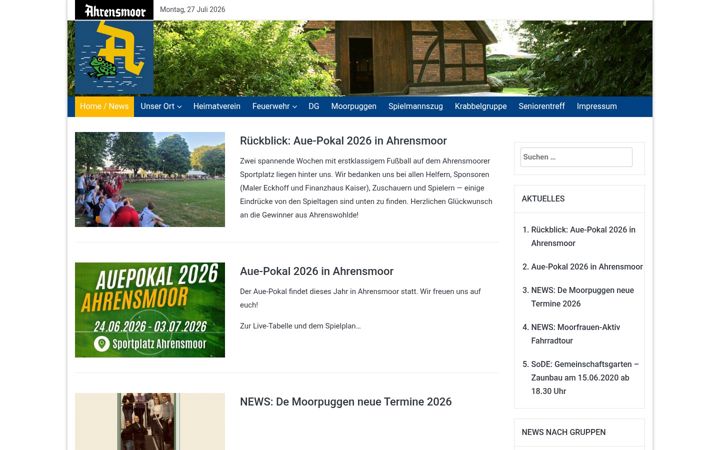
Task: Open the sportplatz spectators photo thumbnail
Action: click(x=150, y=180)
